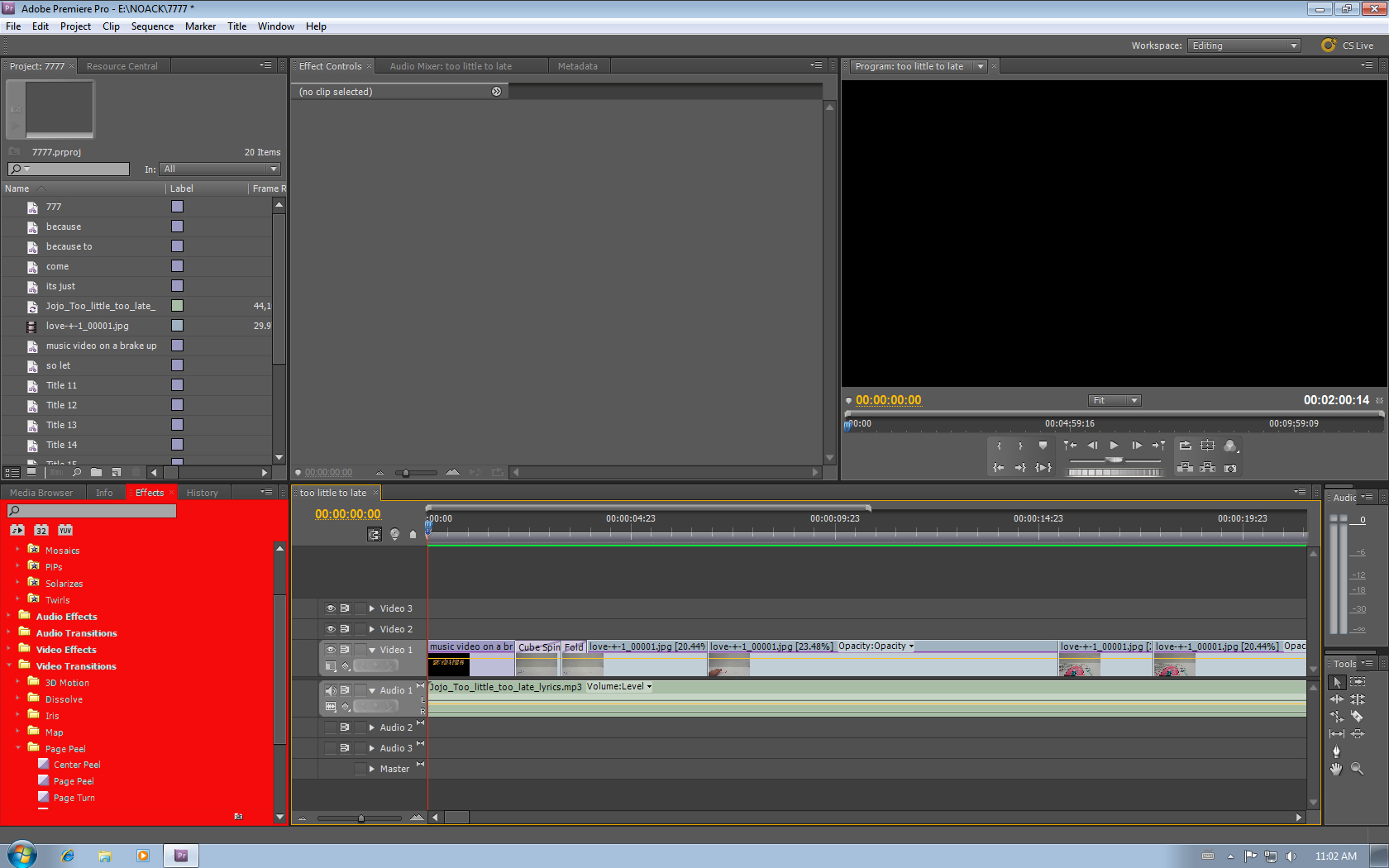The image size is (1389, 868).
Task: Collapse Video Transitions folder
Action: click(8, 665)
